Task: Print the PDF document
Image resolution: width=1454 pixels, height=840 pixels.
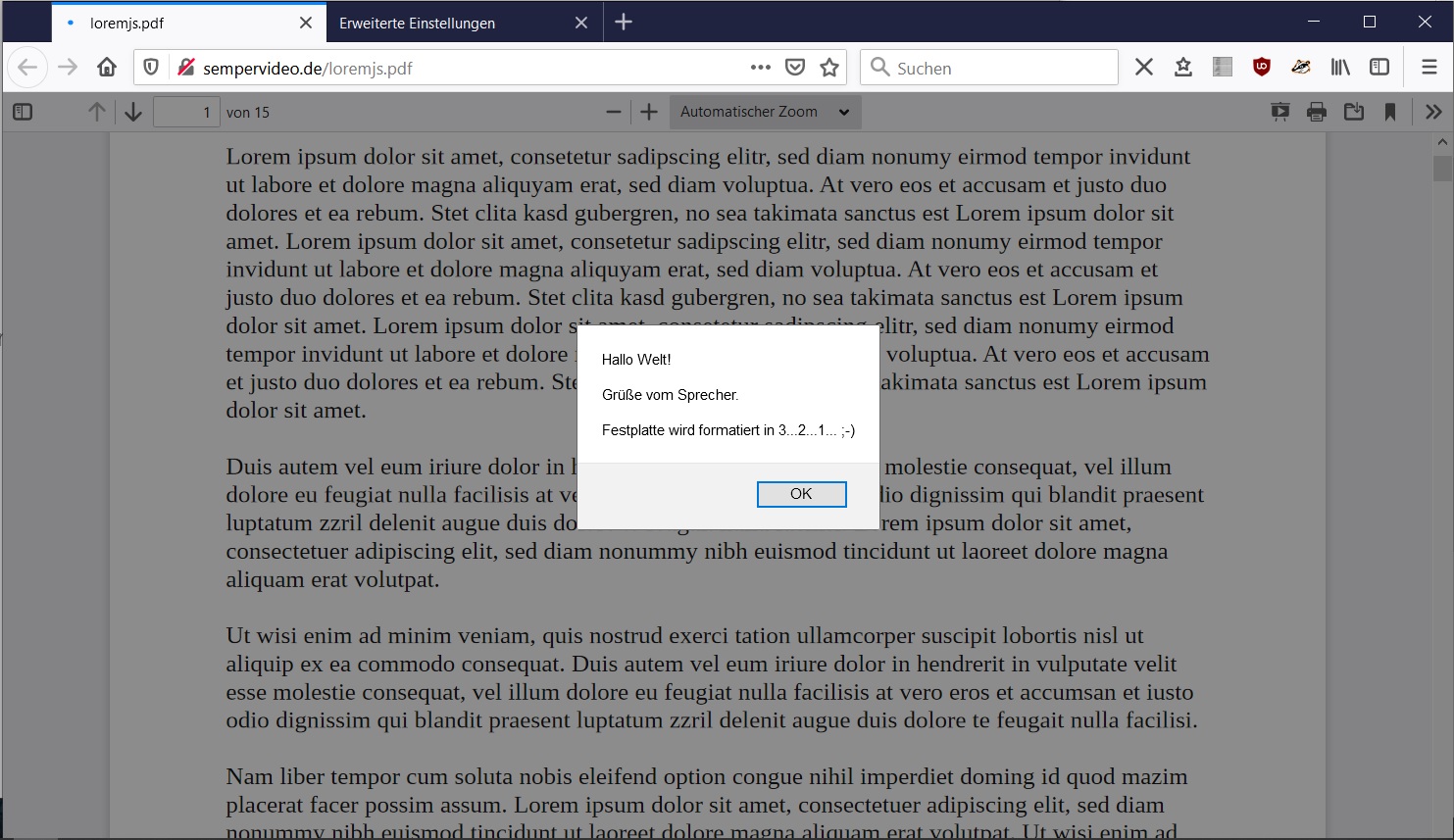Action: pos(1317,112)
